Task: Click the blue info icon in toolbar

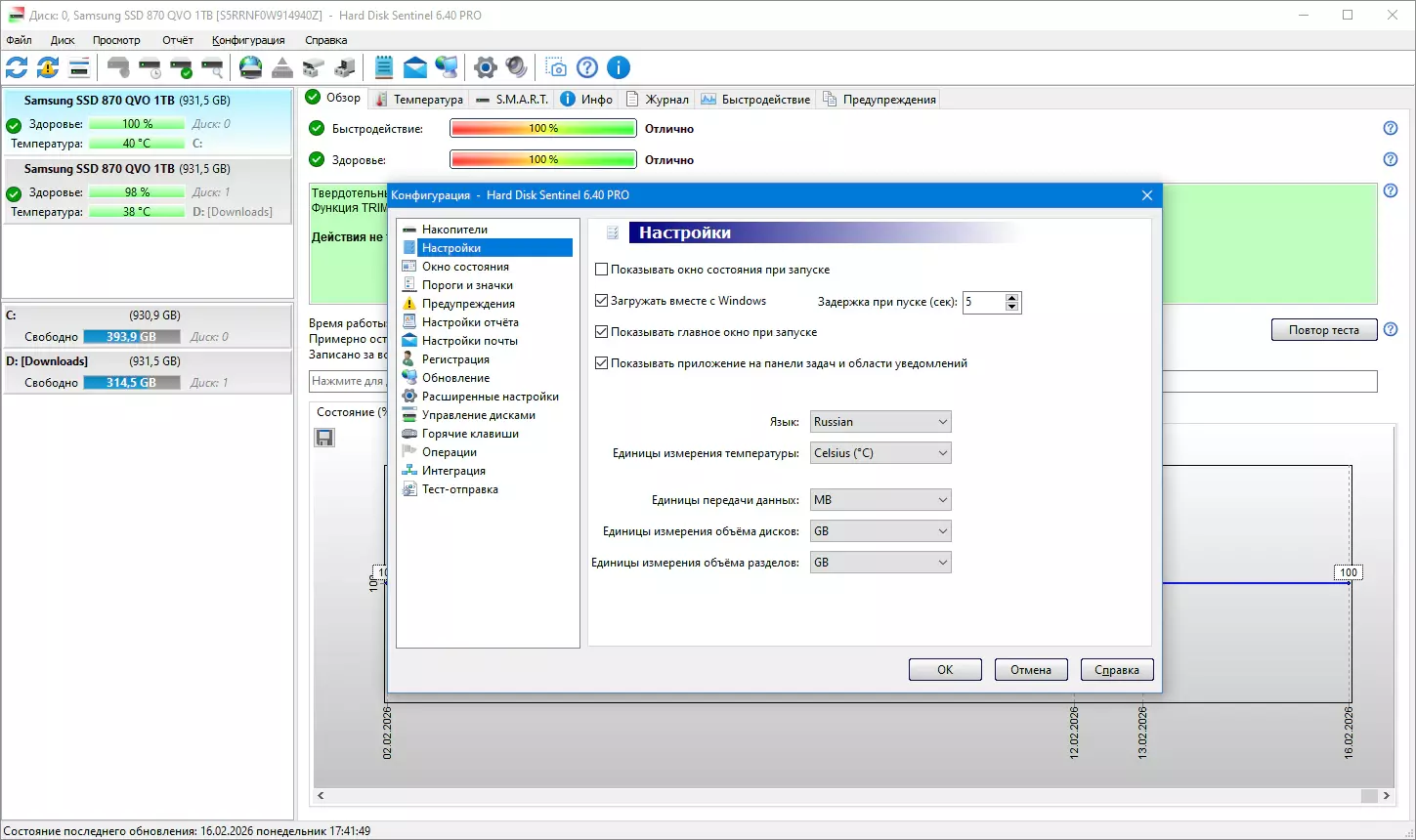Action: click(619, 67)
